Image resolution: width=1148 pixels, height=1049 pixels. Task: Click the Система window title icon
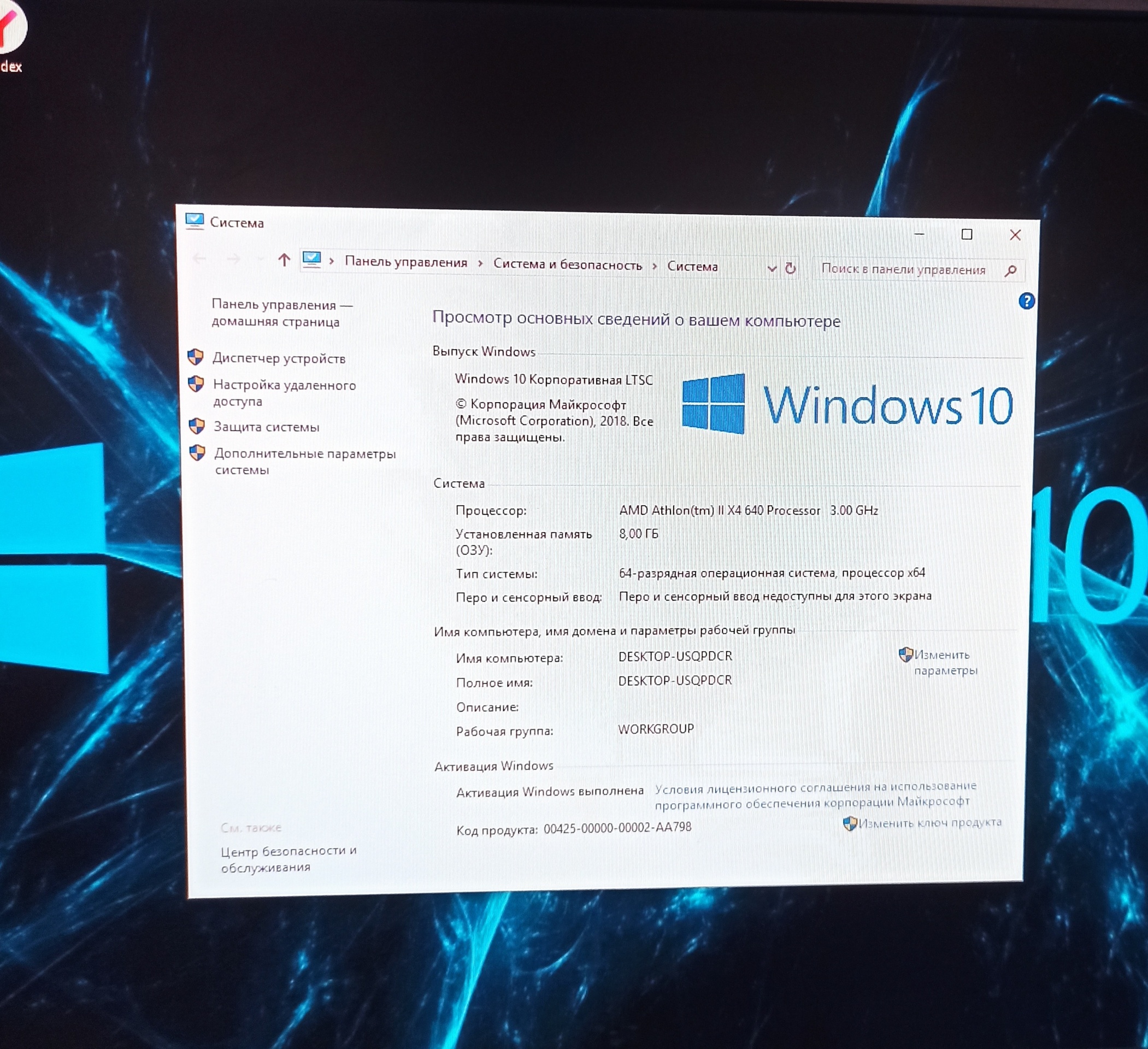[194, 221]
